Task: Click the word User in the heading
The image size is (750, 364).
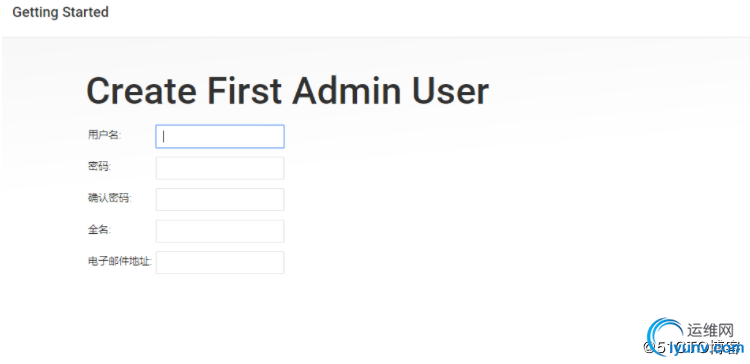Action: click(451, 91)
